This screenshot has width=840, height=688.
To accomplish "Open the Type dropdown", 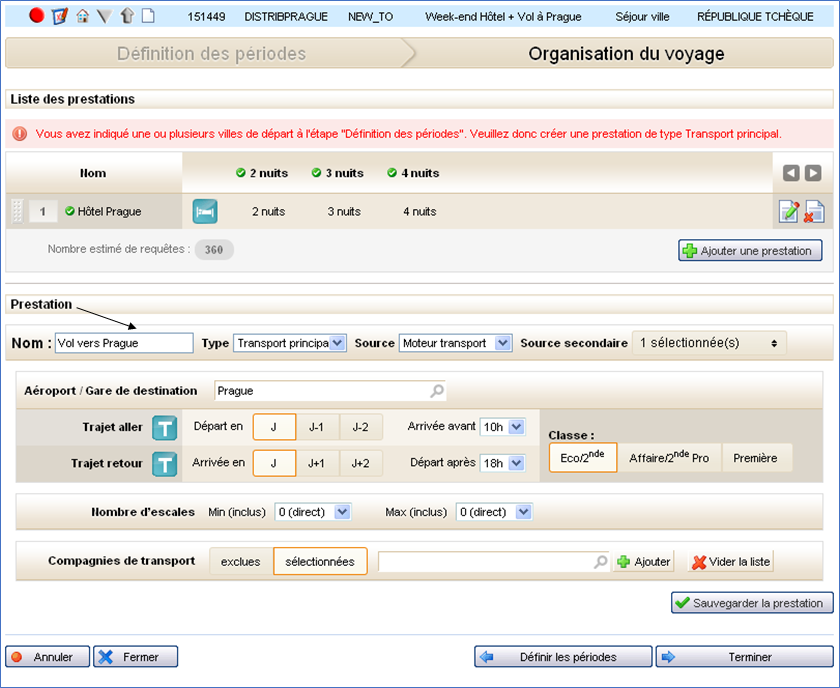I will click(289, 343).
